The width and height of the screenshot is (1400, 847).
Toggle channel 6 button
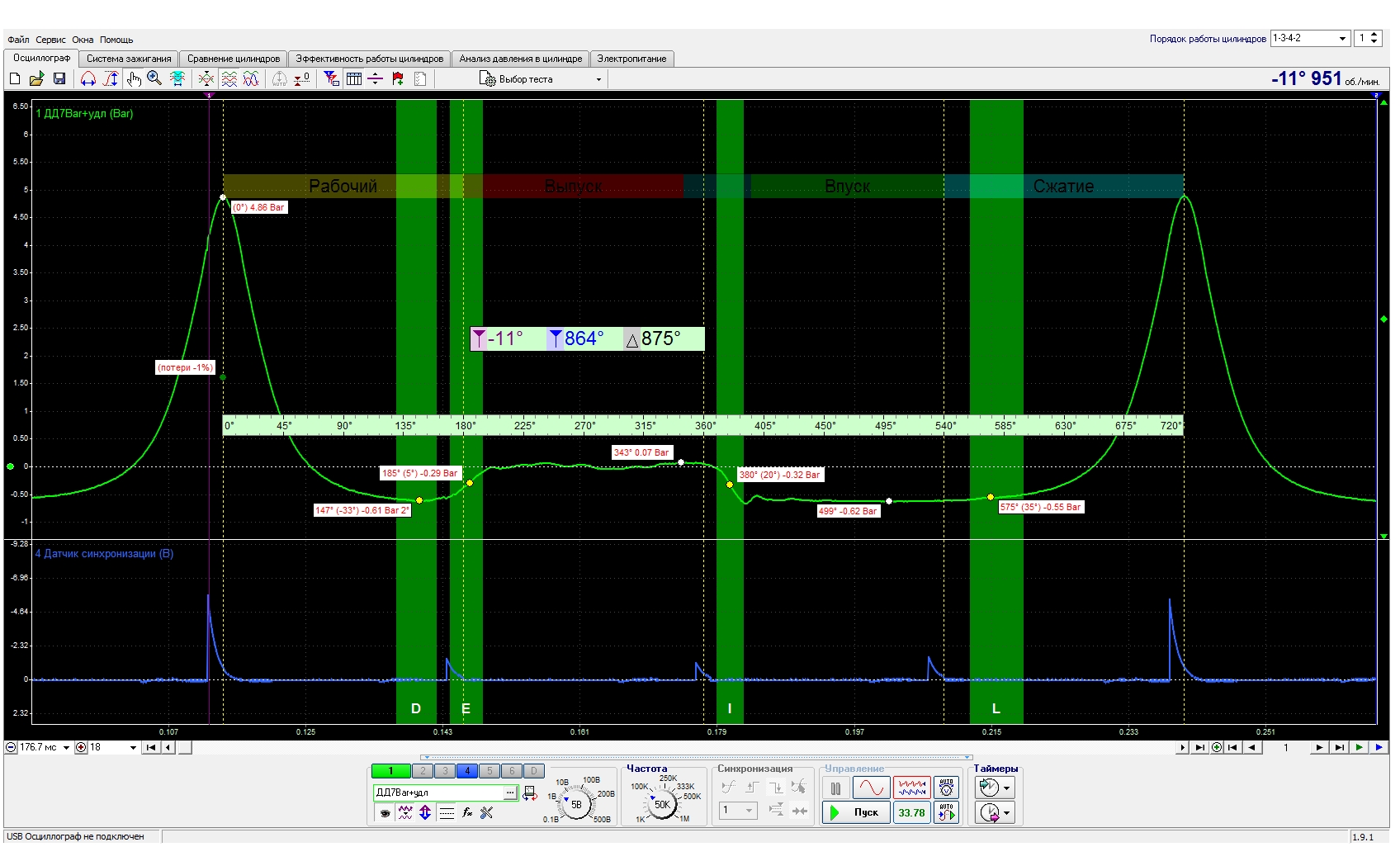click(512, 771)
